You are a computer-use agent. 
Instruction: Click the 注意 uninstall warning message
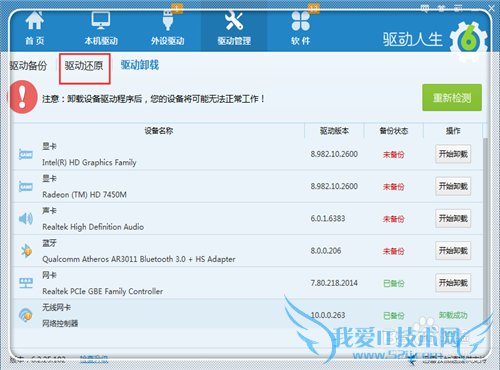click(153, 99)
